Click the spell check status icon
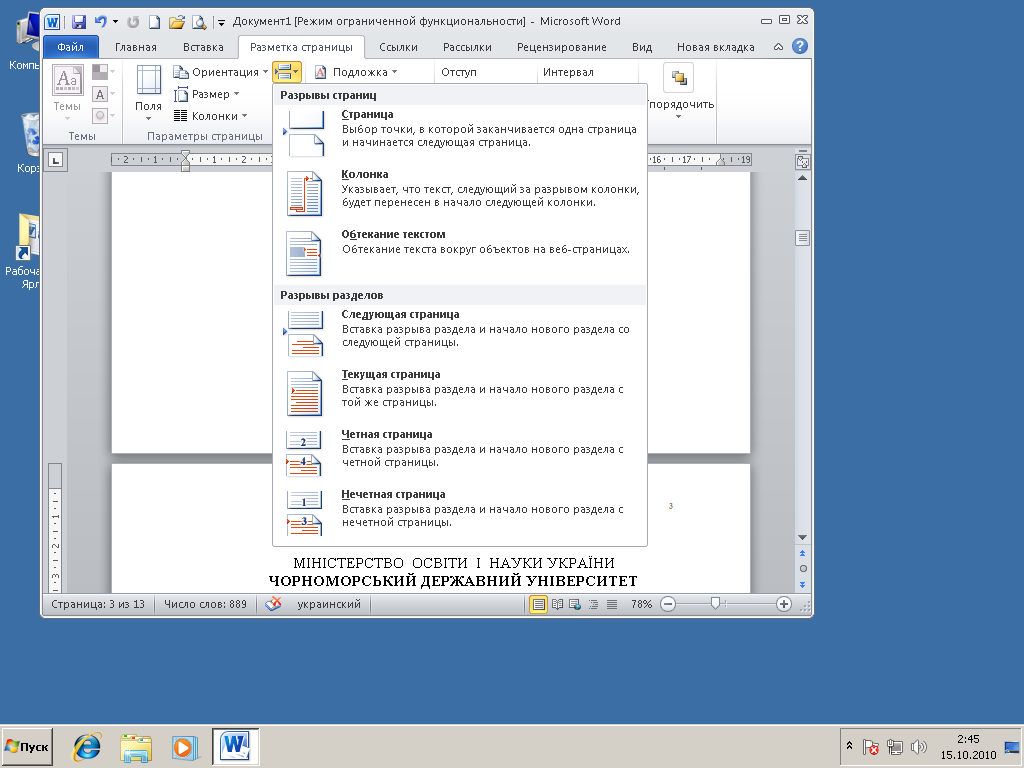The height and width of the screenshot is (768, 1024). tap(273, 604)
